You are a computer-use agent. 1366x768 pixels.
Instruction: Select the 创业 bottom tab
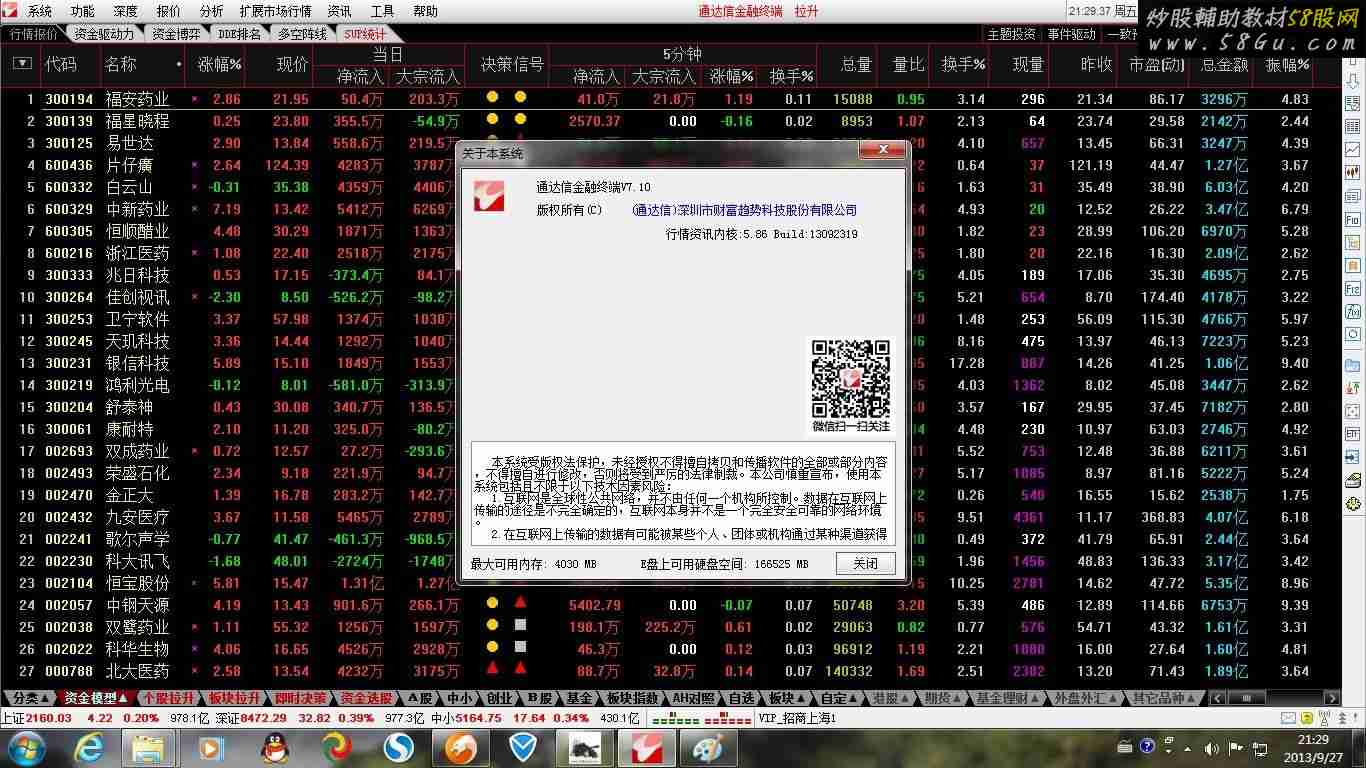499,698
